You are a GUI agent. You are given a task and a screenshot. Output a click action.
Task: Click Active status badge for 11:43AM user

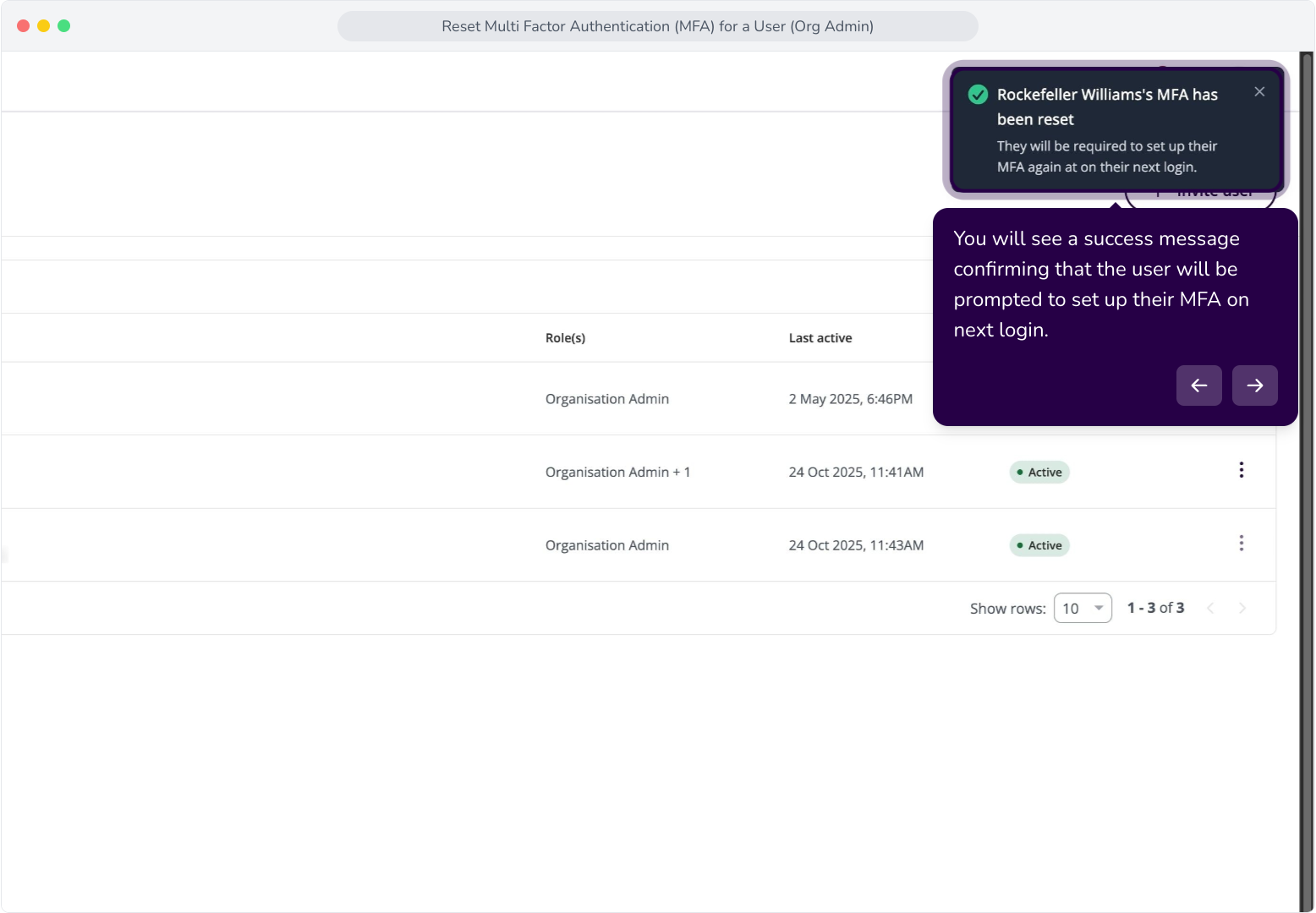pos(1039,546)
